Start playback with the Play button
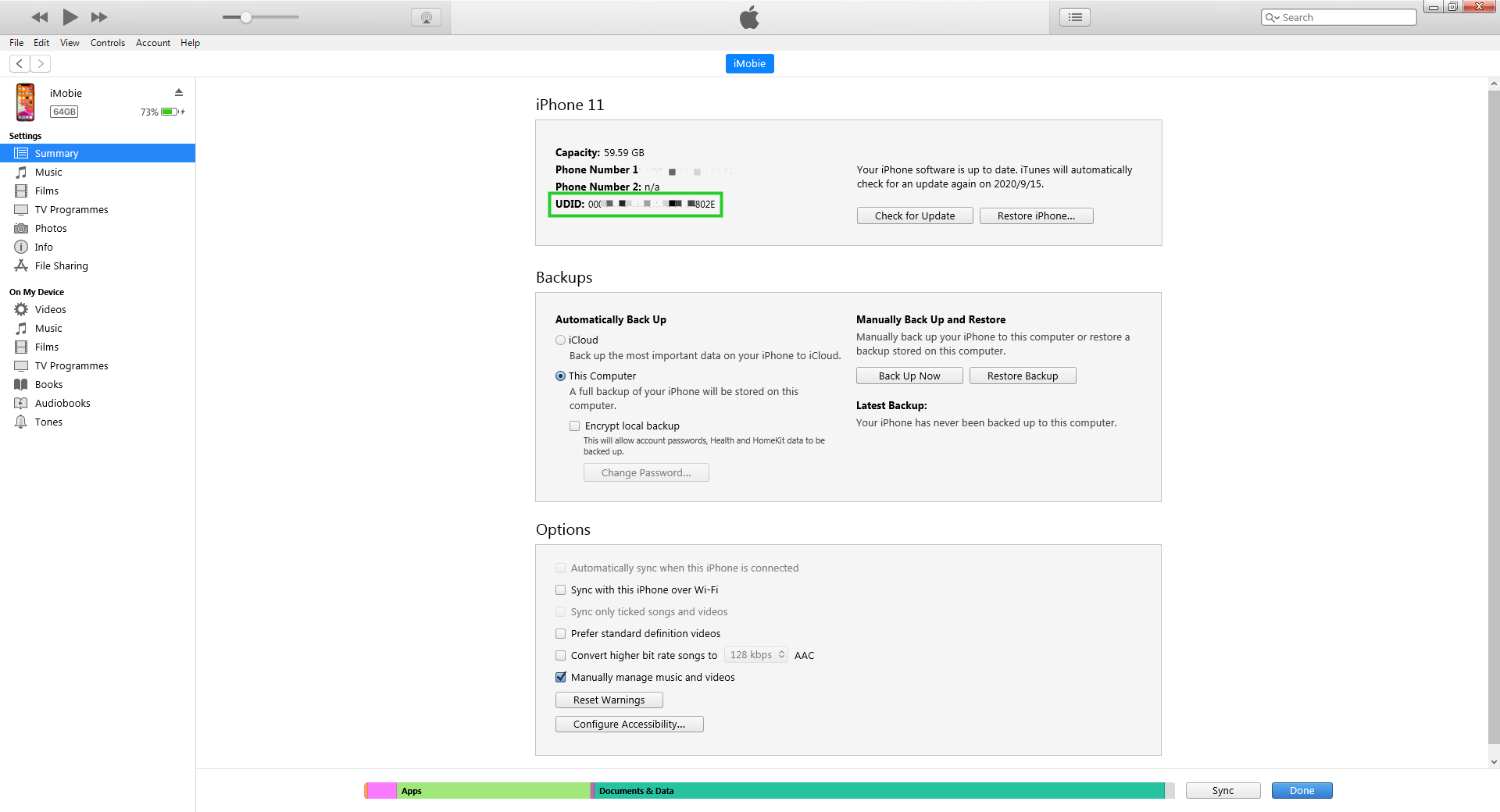Screen dimensions: 1500x812 pos(70,16)
